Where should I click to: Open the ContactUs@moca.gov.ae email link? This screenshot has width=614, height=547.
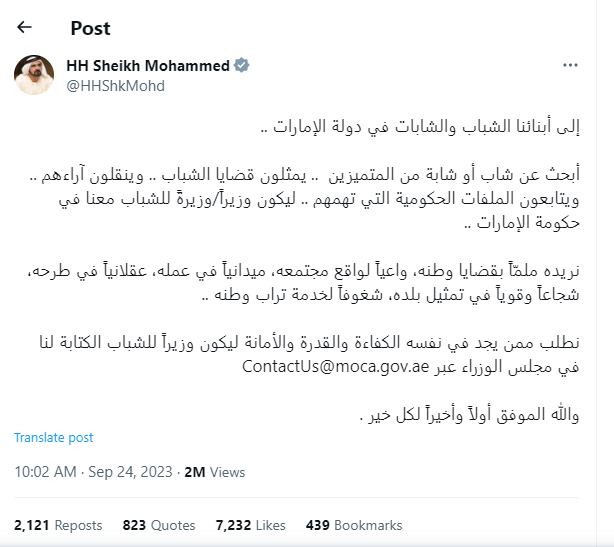(336, 366)
